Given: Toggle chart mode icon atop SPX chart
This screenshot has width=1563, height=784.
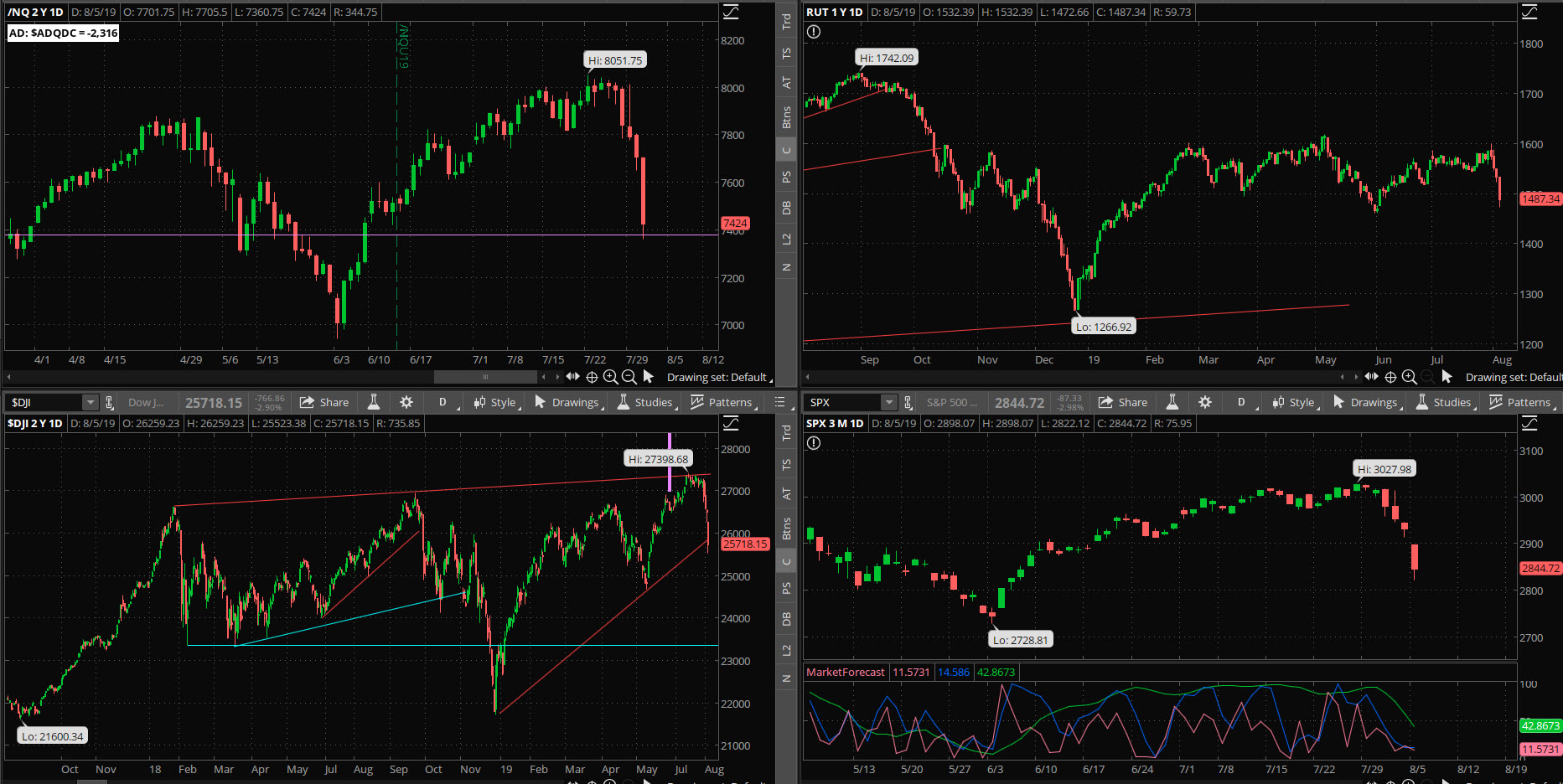Looking at the screenshot, I should 1529,423.
